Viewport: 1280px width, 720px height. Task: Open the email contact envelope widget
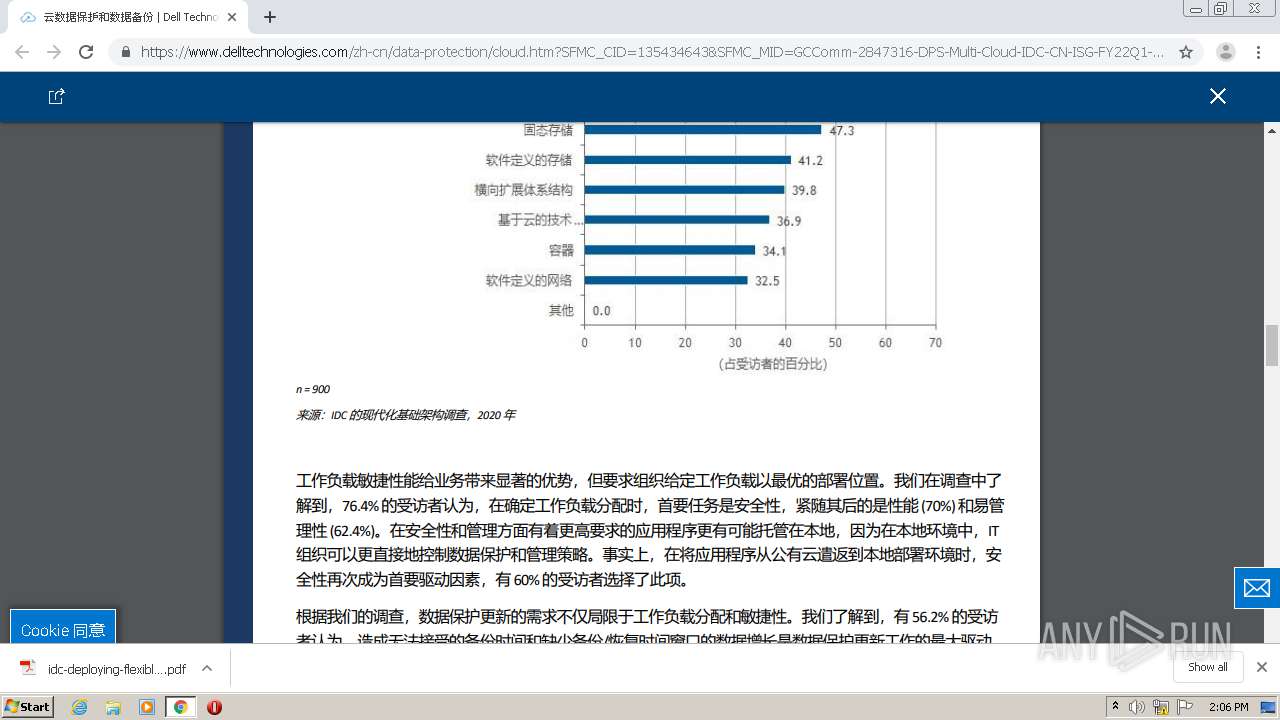tap(1257, 588)
